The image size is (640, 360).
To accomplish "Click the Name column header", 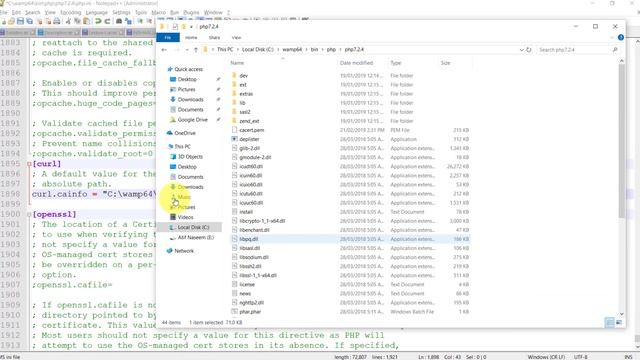I will pos(237,63).
